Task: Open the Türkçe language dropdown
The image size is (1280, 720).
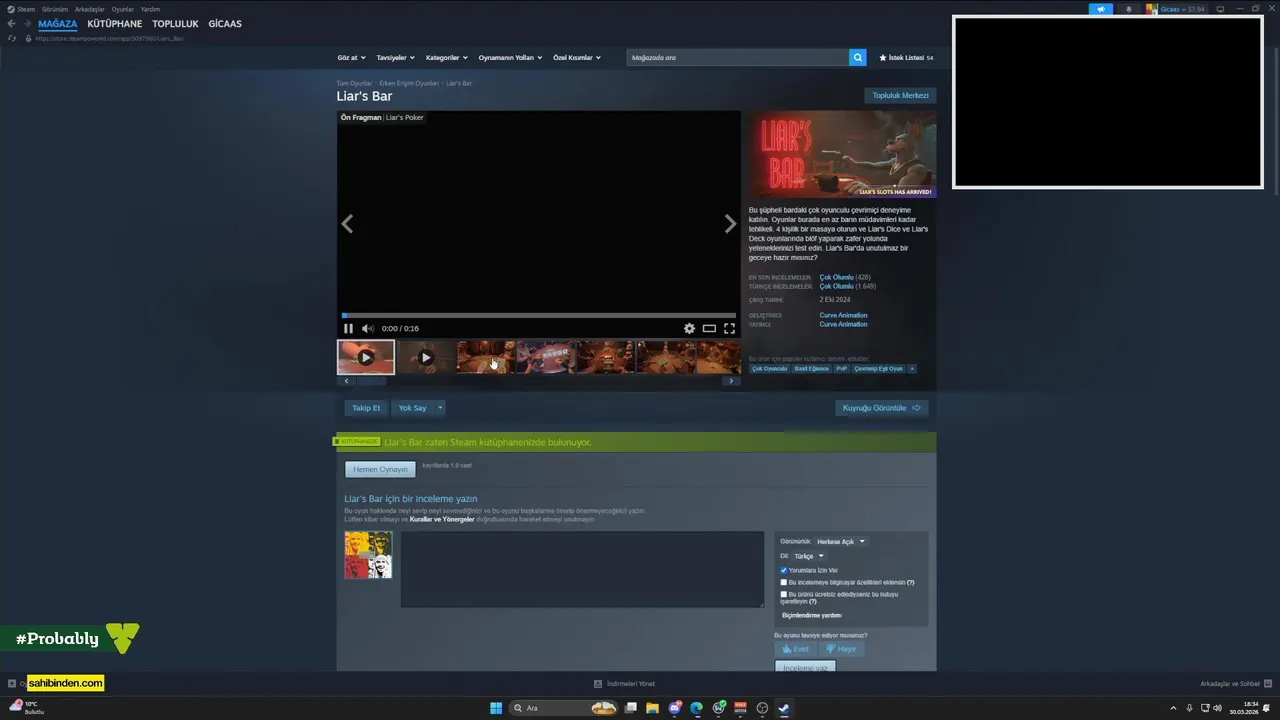Action: point(809,556)
